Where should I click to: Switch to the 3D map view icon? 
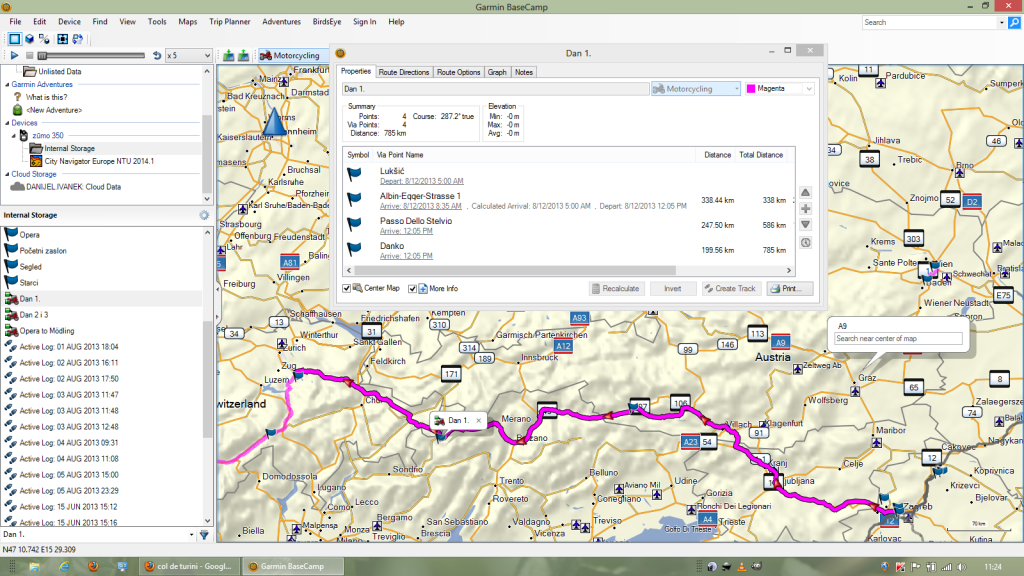[29, 39]
